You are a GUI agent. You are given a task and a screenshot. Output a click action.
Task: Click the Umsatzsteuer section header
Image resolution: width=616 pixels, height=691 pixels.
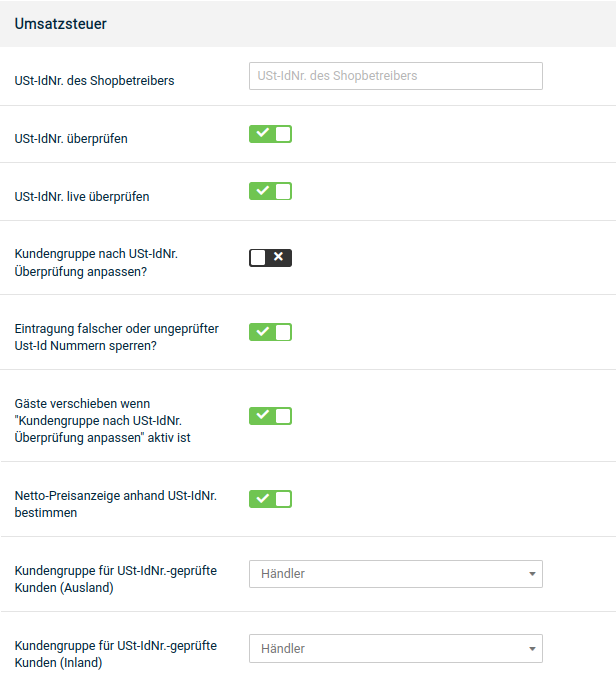click(60, 24)
